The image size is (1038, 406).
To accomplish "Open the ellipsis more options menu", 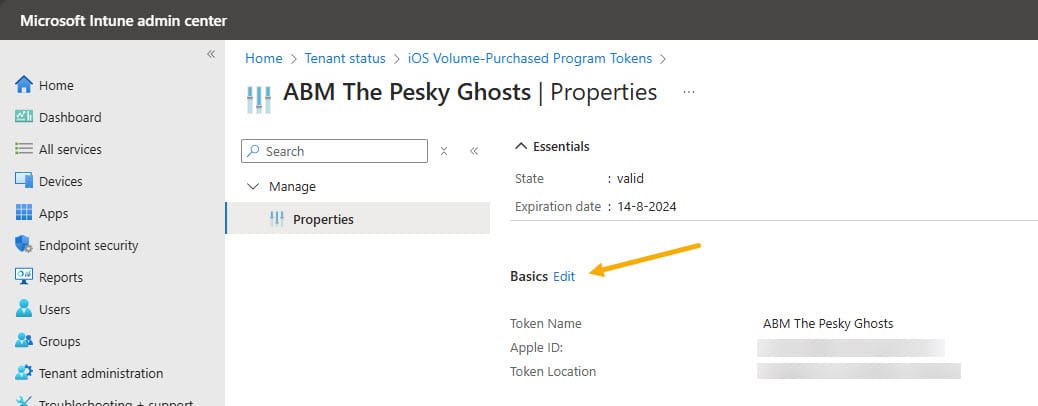I will [x=688, y=92].
